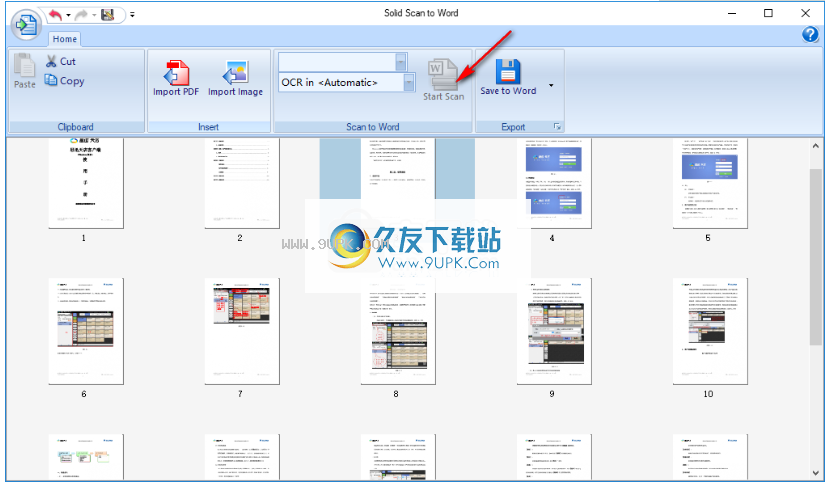Select page 2 thumbnail
Image resolution: width=836 pixels, height=493 pixels.
tap(242, 183)
